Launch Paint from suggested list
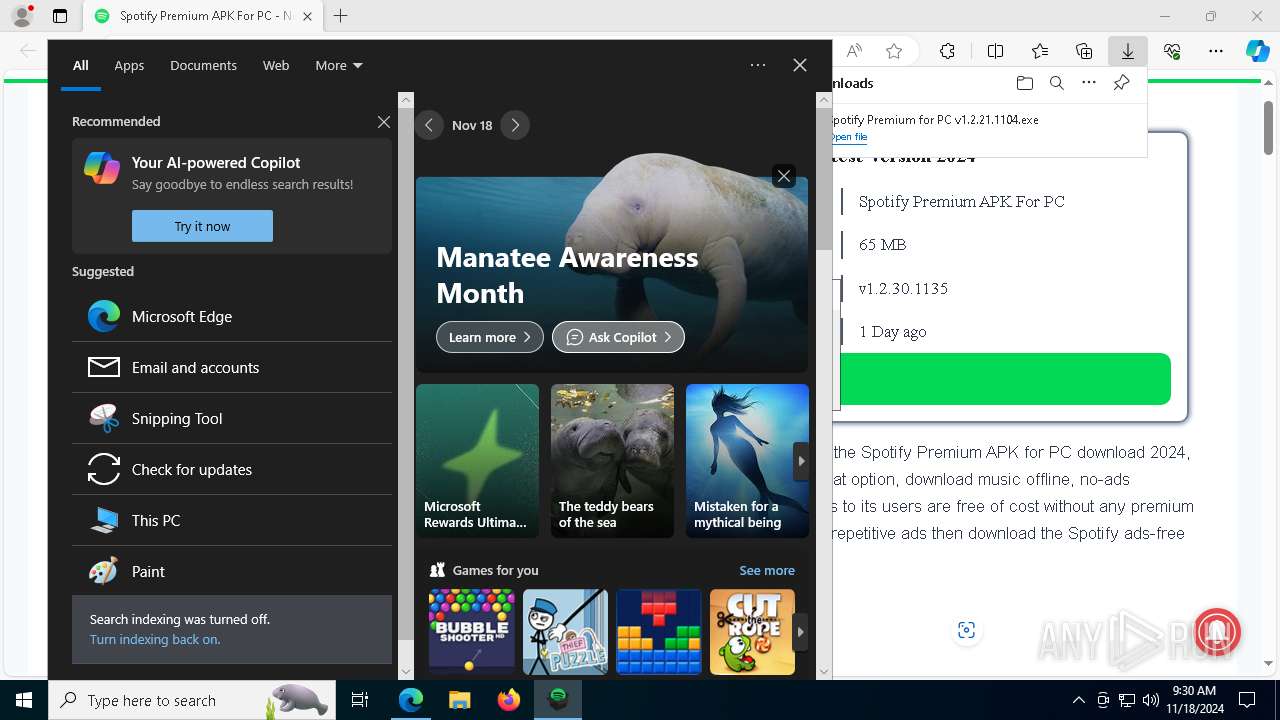The width and height of the screenshot is (1280, 720). (x=232, y=571)
